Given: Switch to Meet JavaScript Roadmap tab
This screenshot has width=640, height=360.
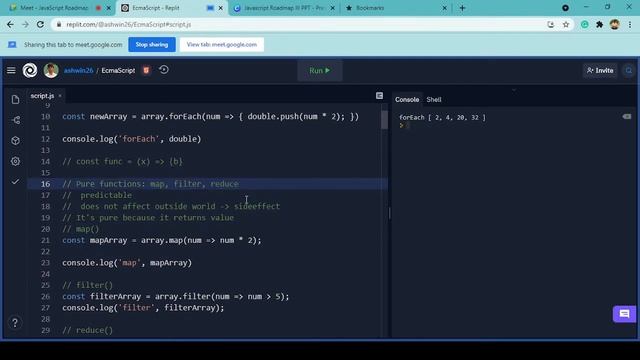Looking at the screenshot, I should tap(54, 8).
